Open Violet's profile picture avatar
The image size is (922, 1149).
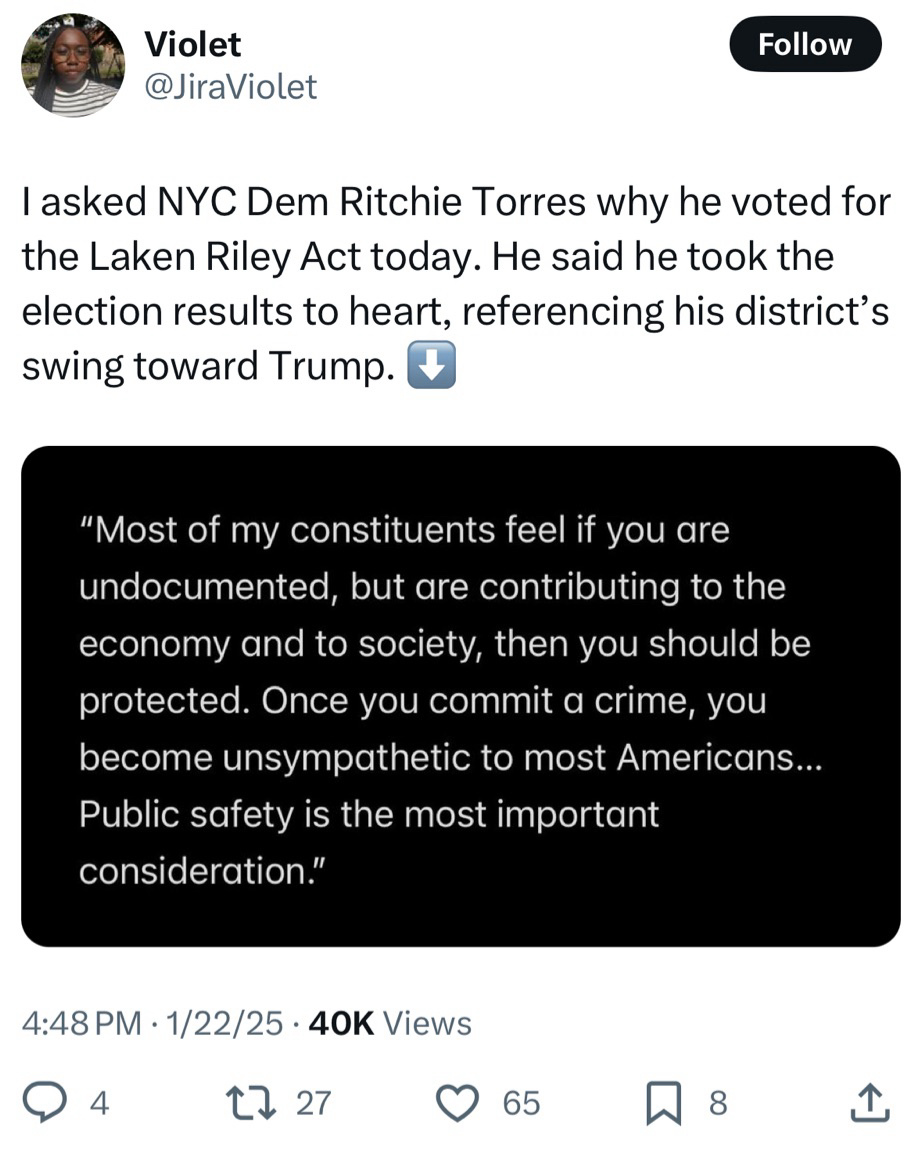[73, 65]
